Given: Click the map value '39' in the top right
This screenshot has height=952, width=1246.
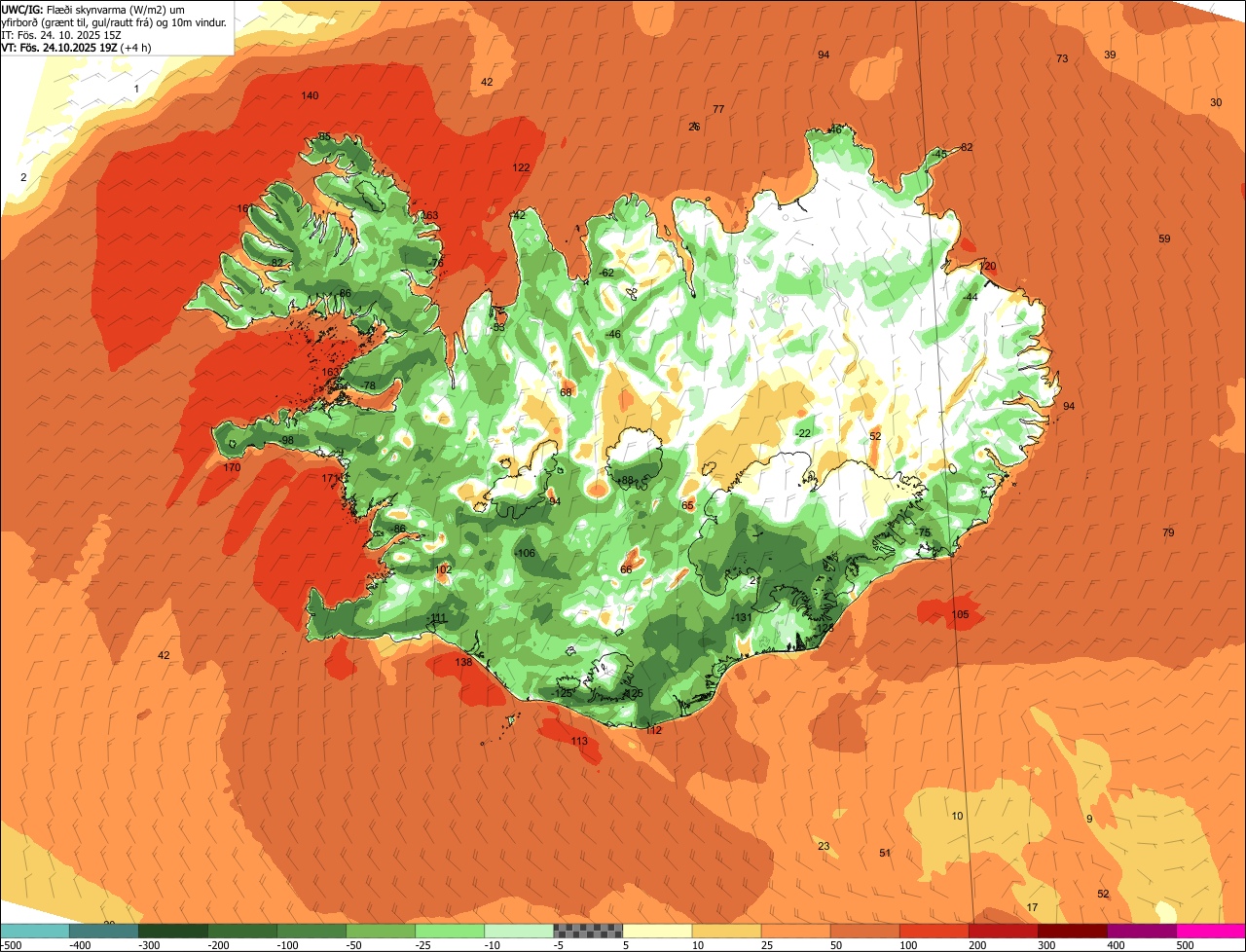Looking at the screenshot, I should 1110,55.
